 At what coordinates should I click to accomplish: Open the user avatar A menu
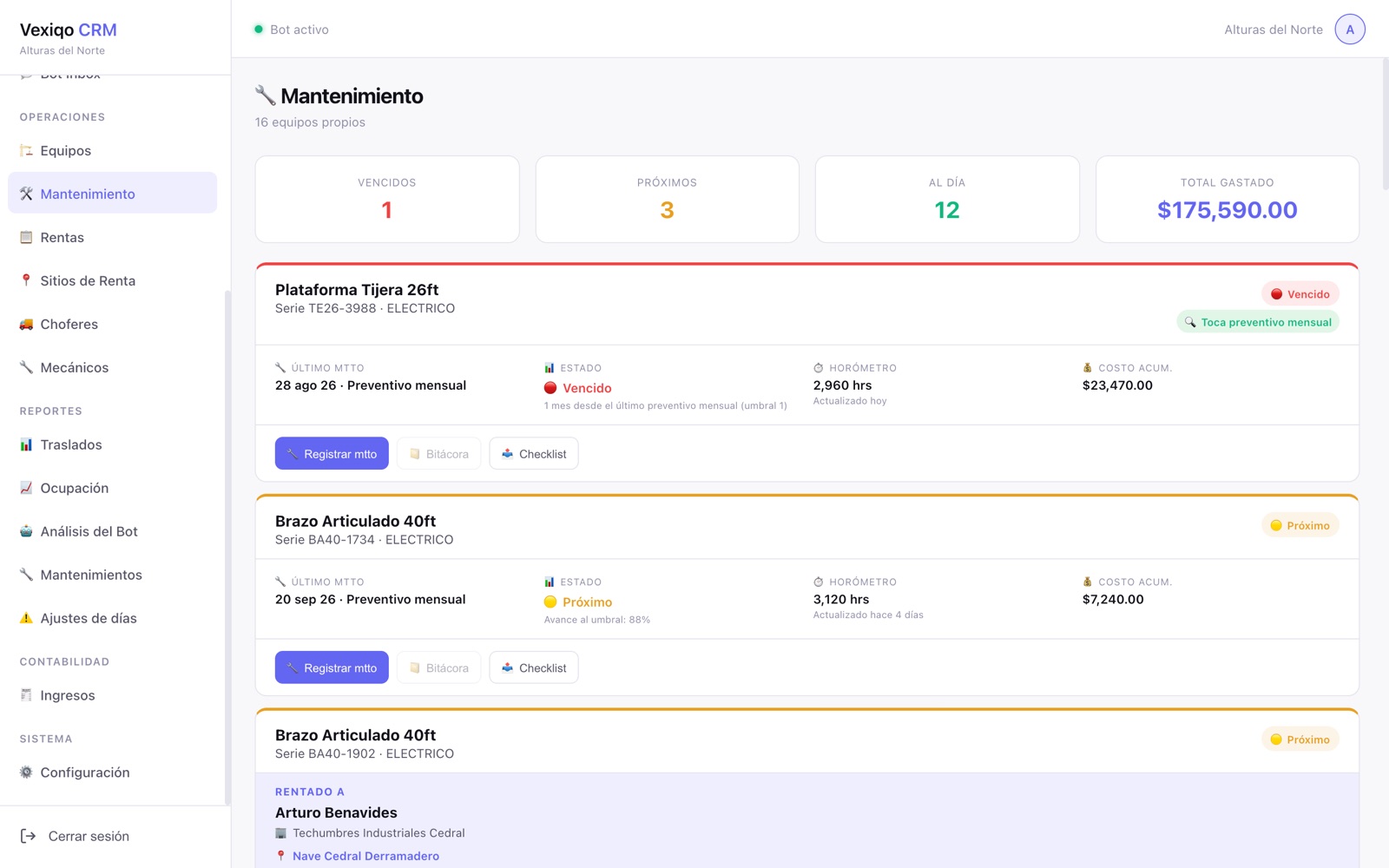[x=1350, y=30]
